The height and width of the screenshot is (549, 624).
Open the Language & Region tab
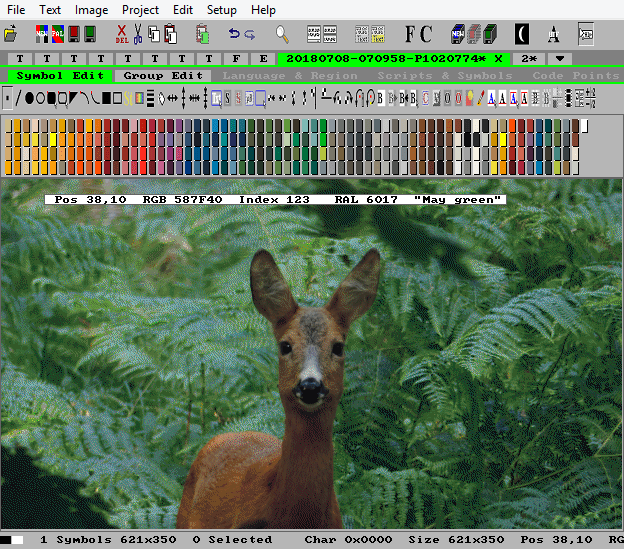(x=290, y=76)
